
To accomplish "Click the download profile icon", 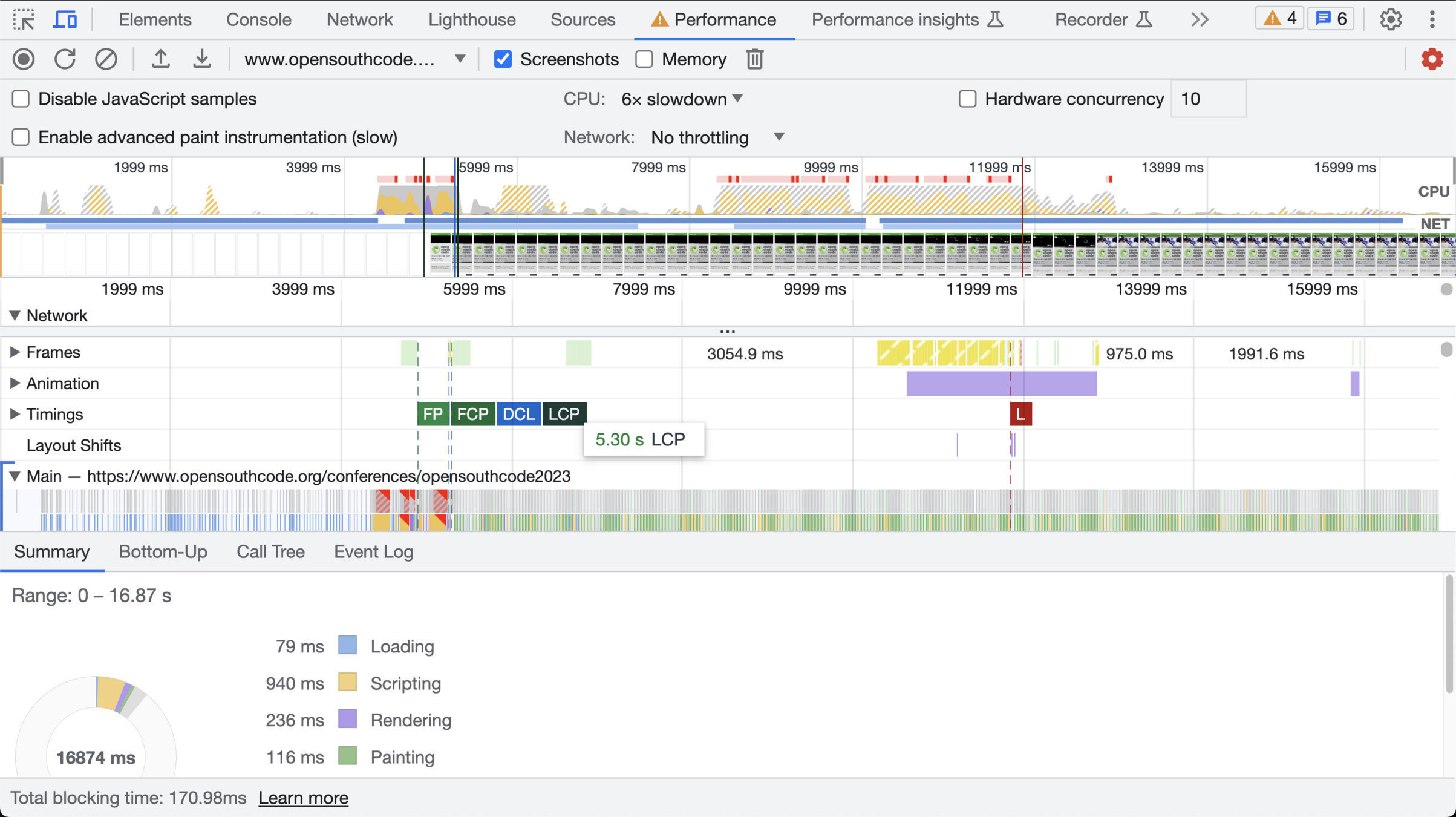I will click(x=201, y=59).
